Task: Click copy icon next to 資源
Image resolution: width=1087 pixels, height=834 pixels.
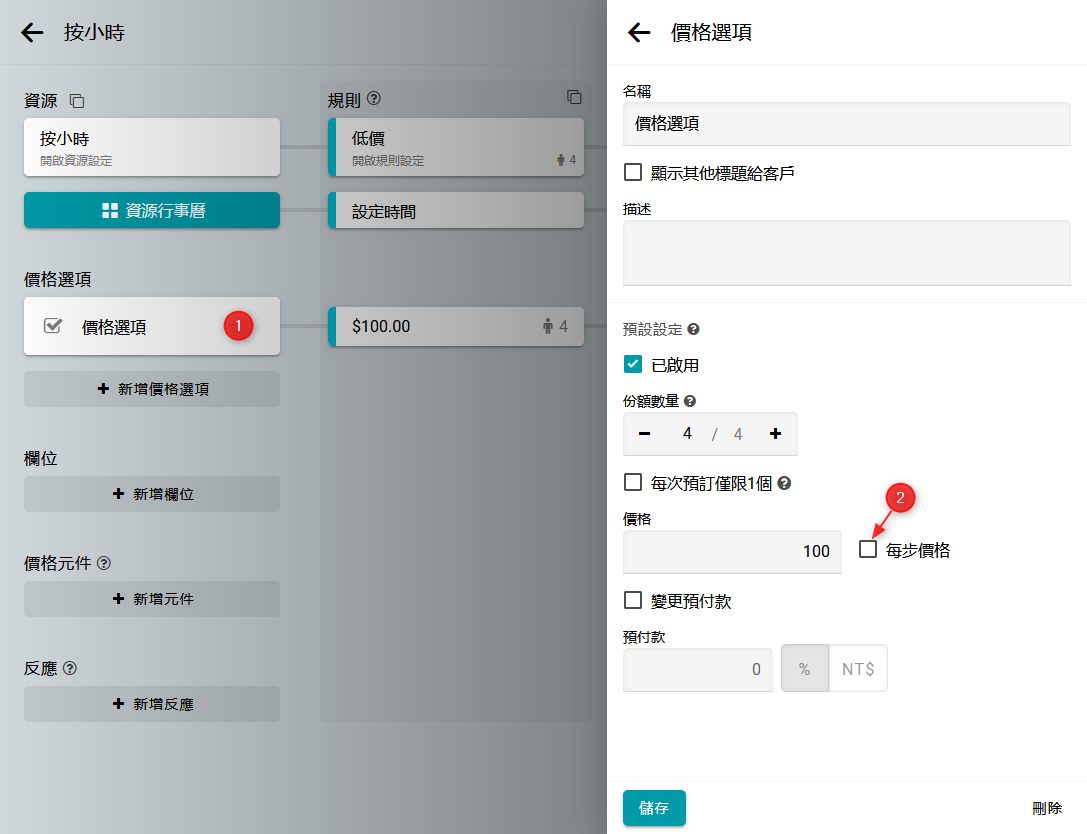Action: (77, 101)
